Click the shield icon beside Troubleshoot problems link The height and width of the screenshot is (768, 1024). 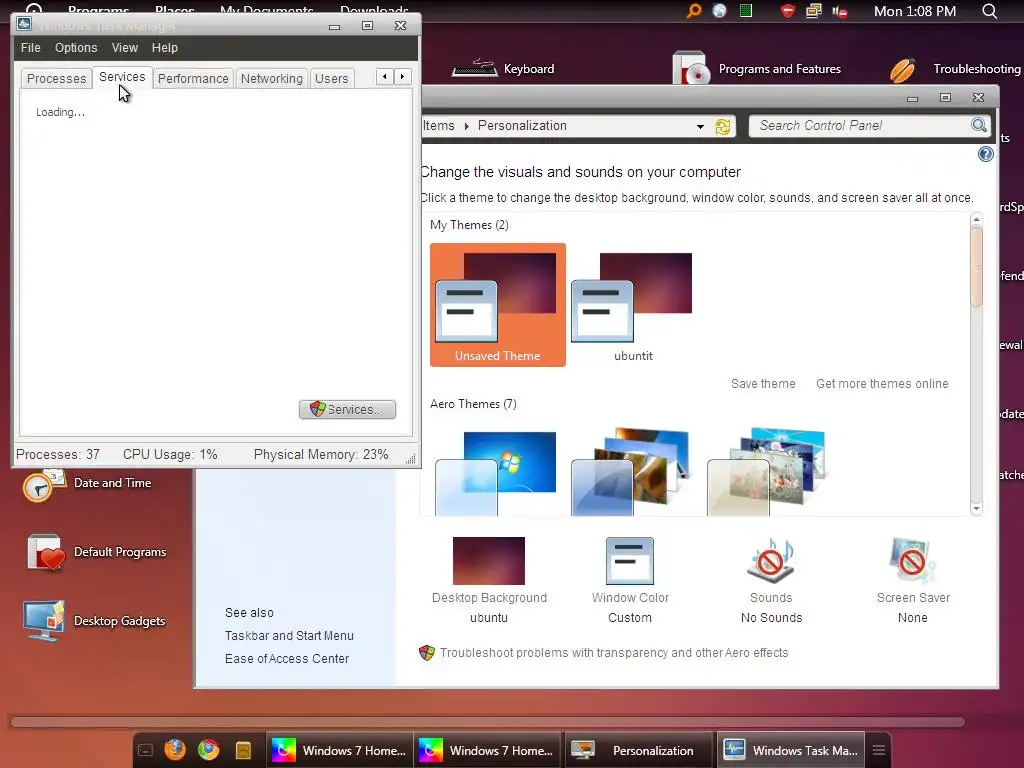tap(426, 653)
